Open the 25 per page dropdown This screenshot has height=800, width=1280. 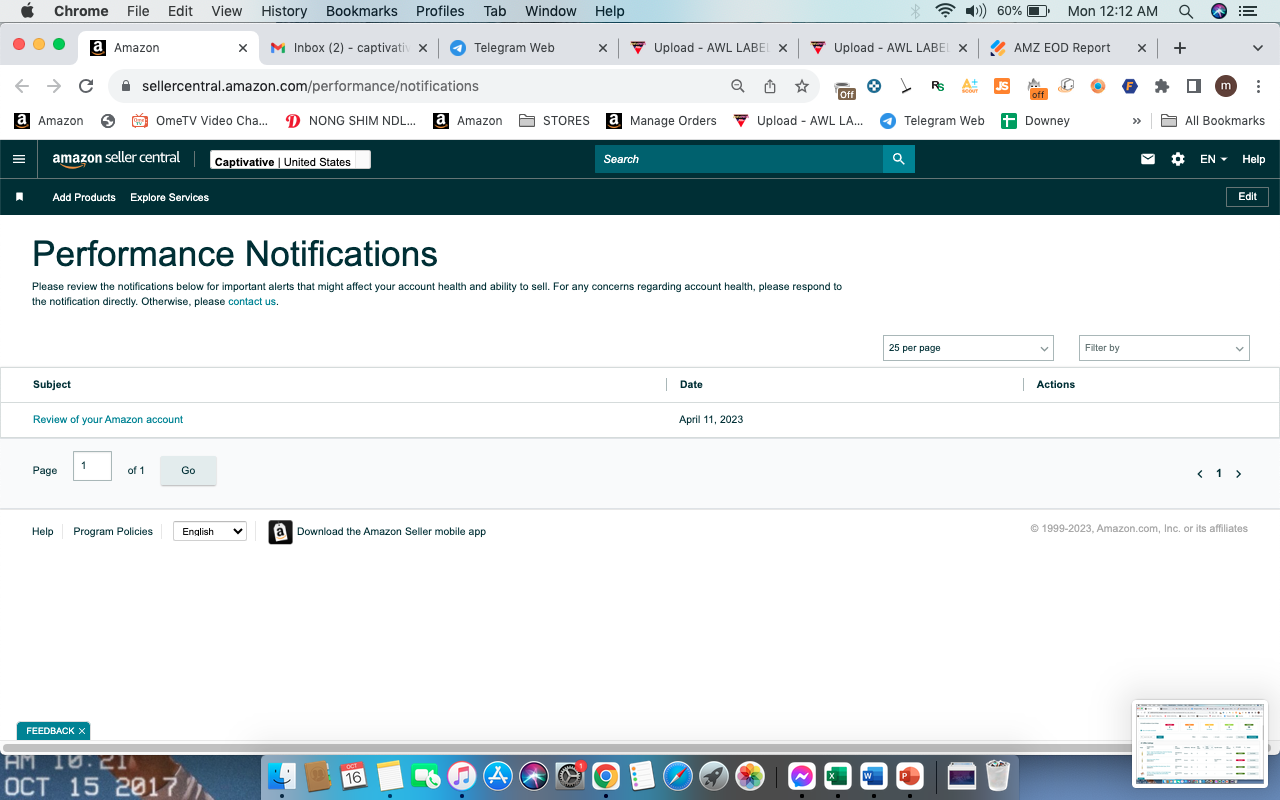click(968, 348)
